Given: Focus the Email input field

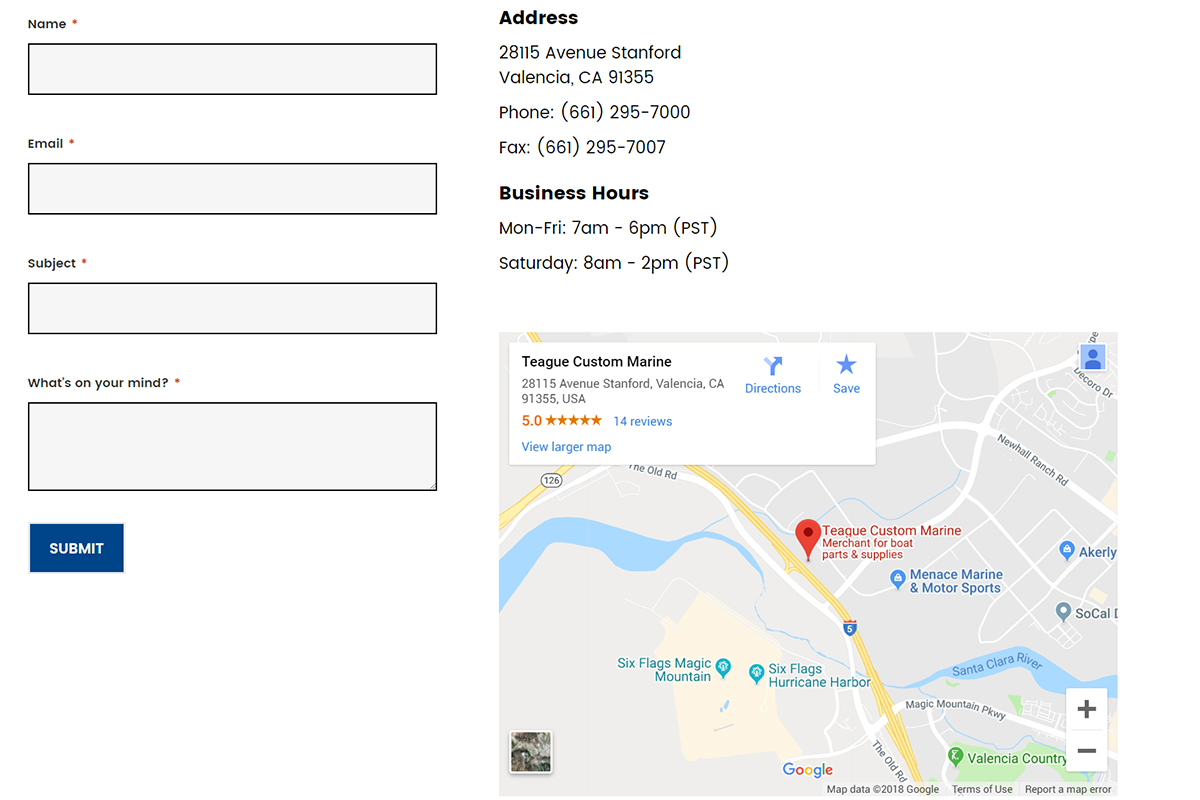Looking at the screenshot, I should pos(232,189).
